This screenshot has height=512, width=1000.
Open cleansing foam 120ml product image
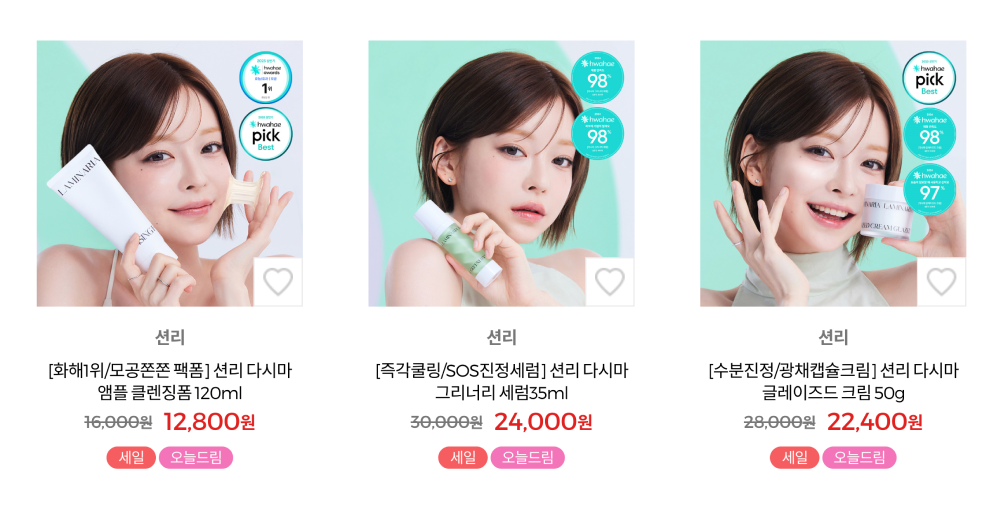[x=170, y=173]
